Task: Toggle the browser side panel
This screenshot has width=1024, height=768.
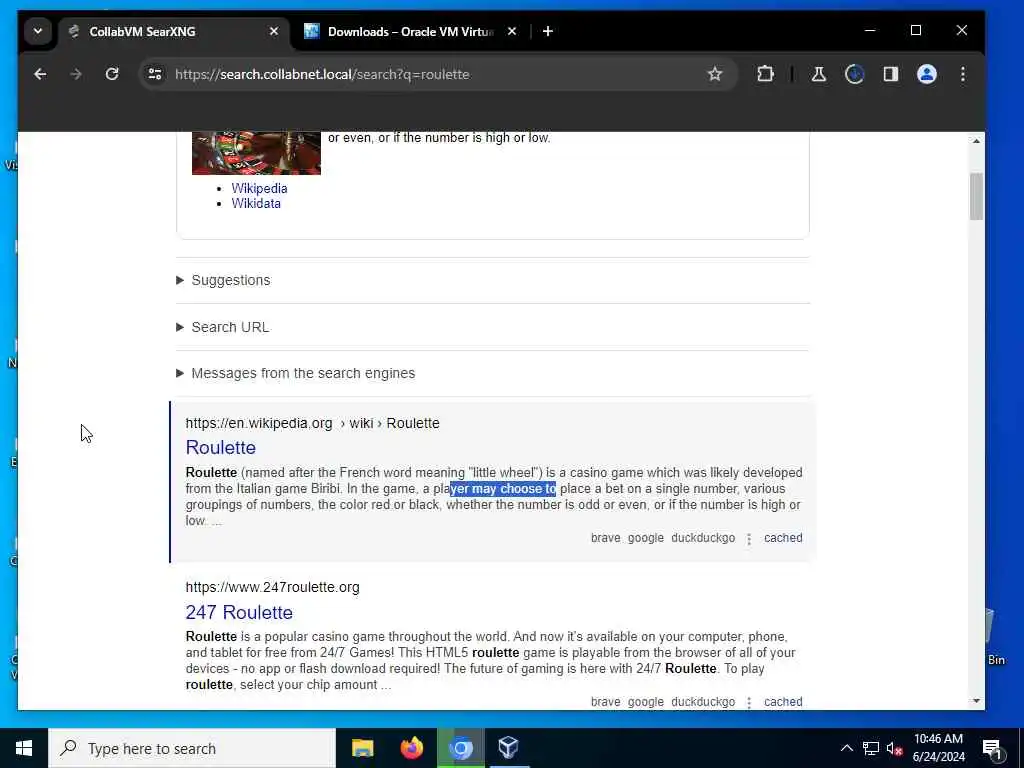Action: point(890,74)
